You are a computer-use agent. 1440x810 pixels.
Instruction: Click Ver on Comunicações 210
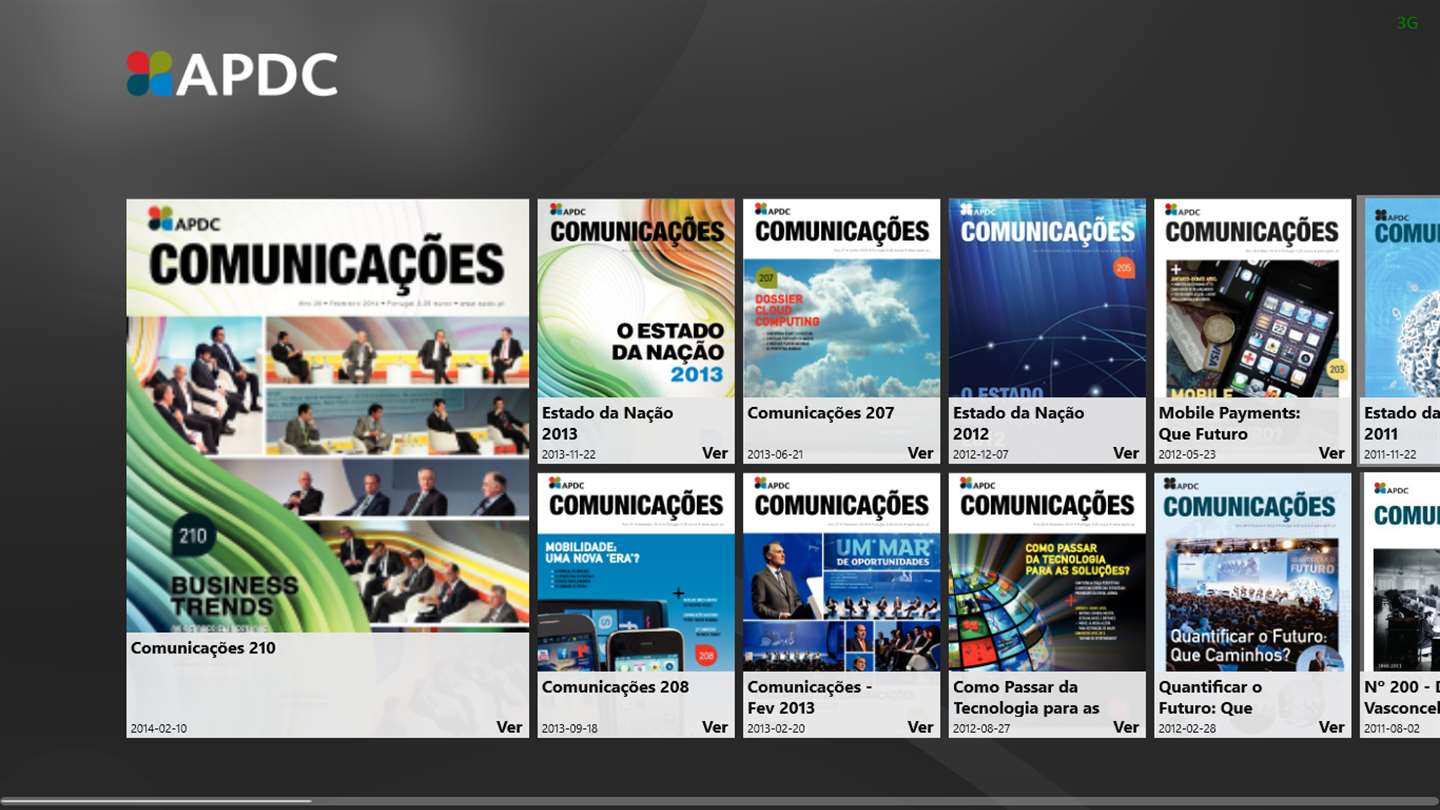click(x=509, y=727)
